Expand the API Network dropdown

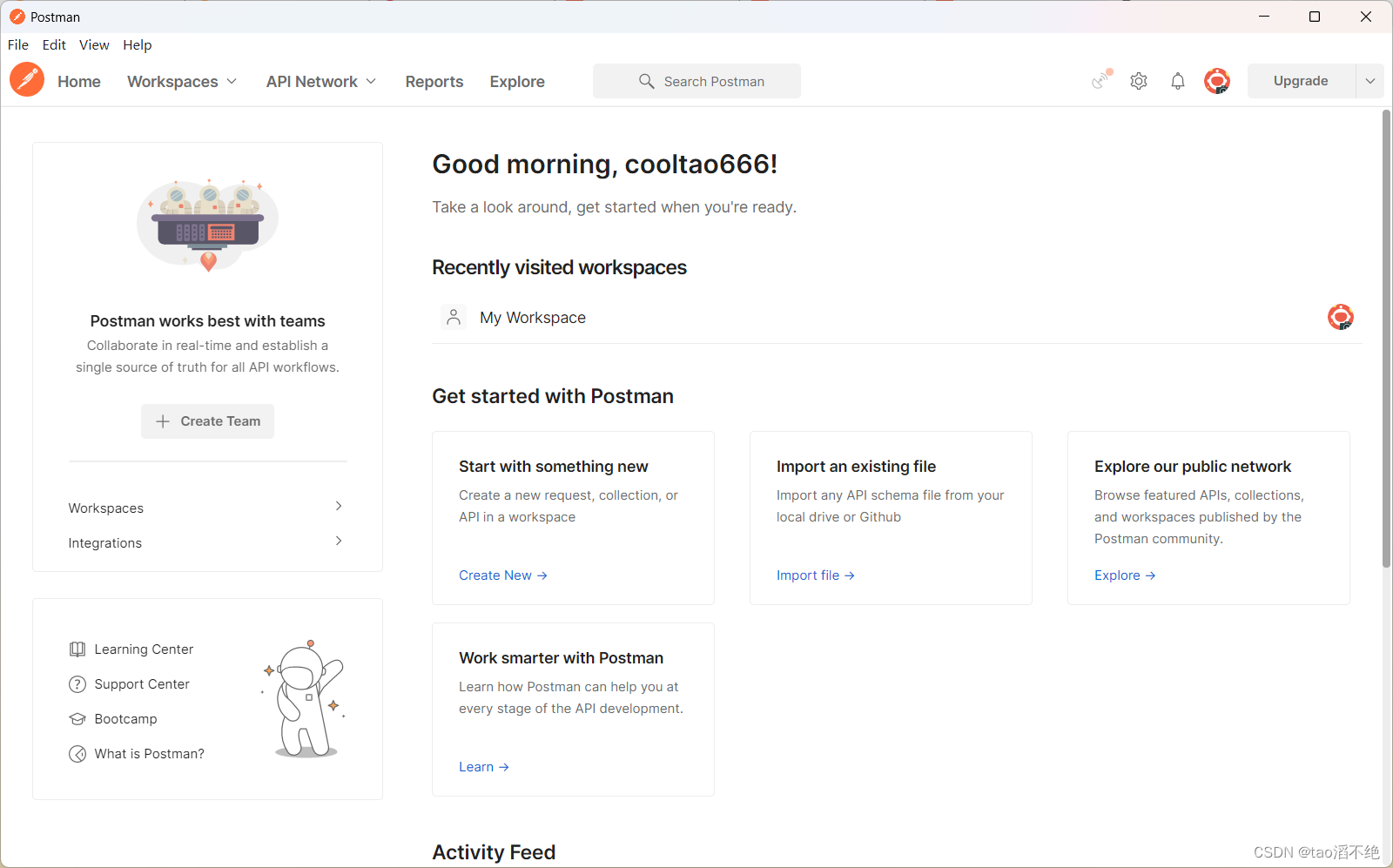[371, 81]
